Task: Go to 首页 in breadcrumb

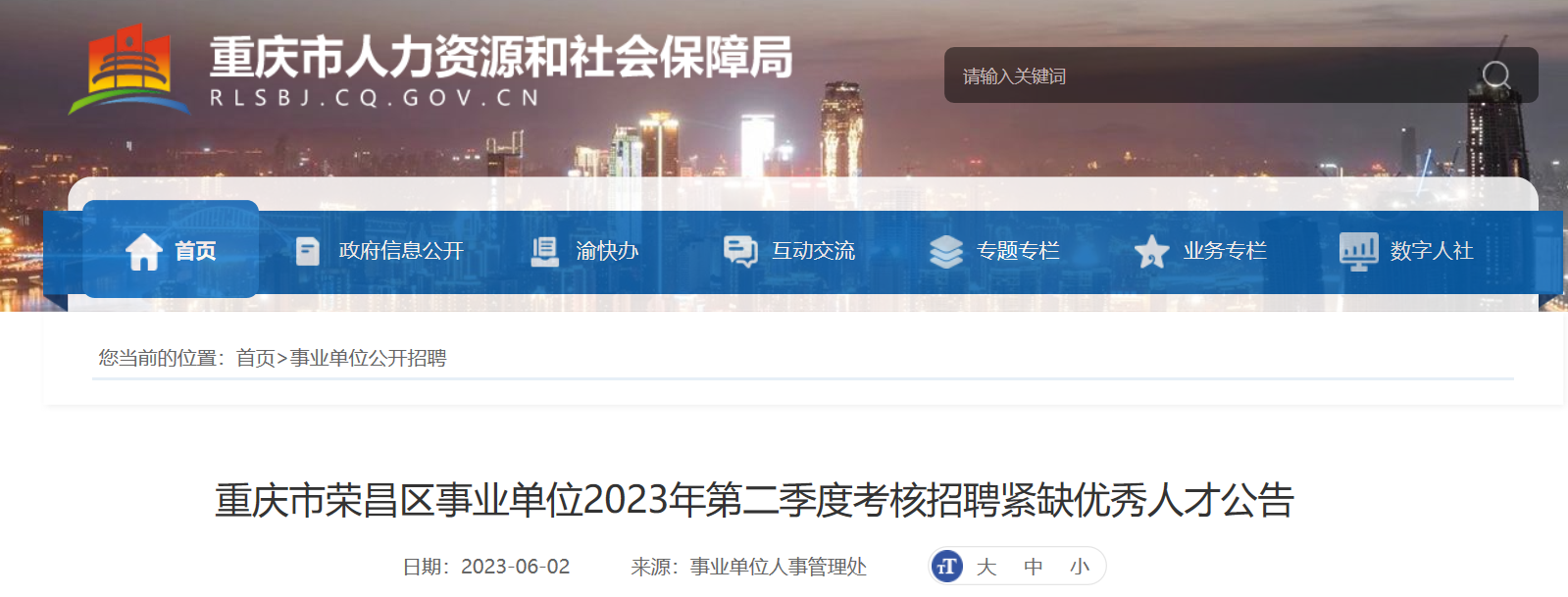Action: coord(255,358)
